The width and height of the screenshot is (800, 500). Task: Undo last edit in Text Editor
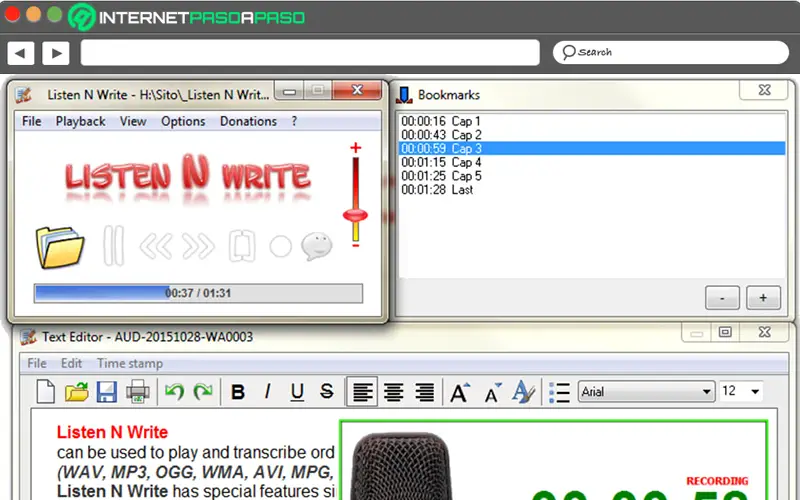174,392
